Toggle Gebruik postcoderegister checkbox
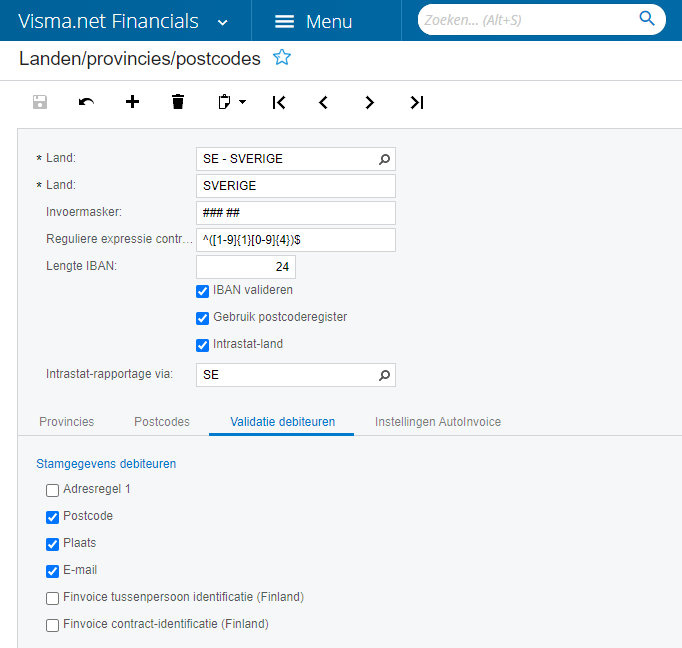682x648 pixels. click(203, 317)
